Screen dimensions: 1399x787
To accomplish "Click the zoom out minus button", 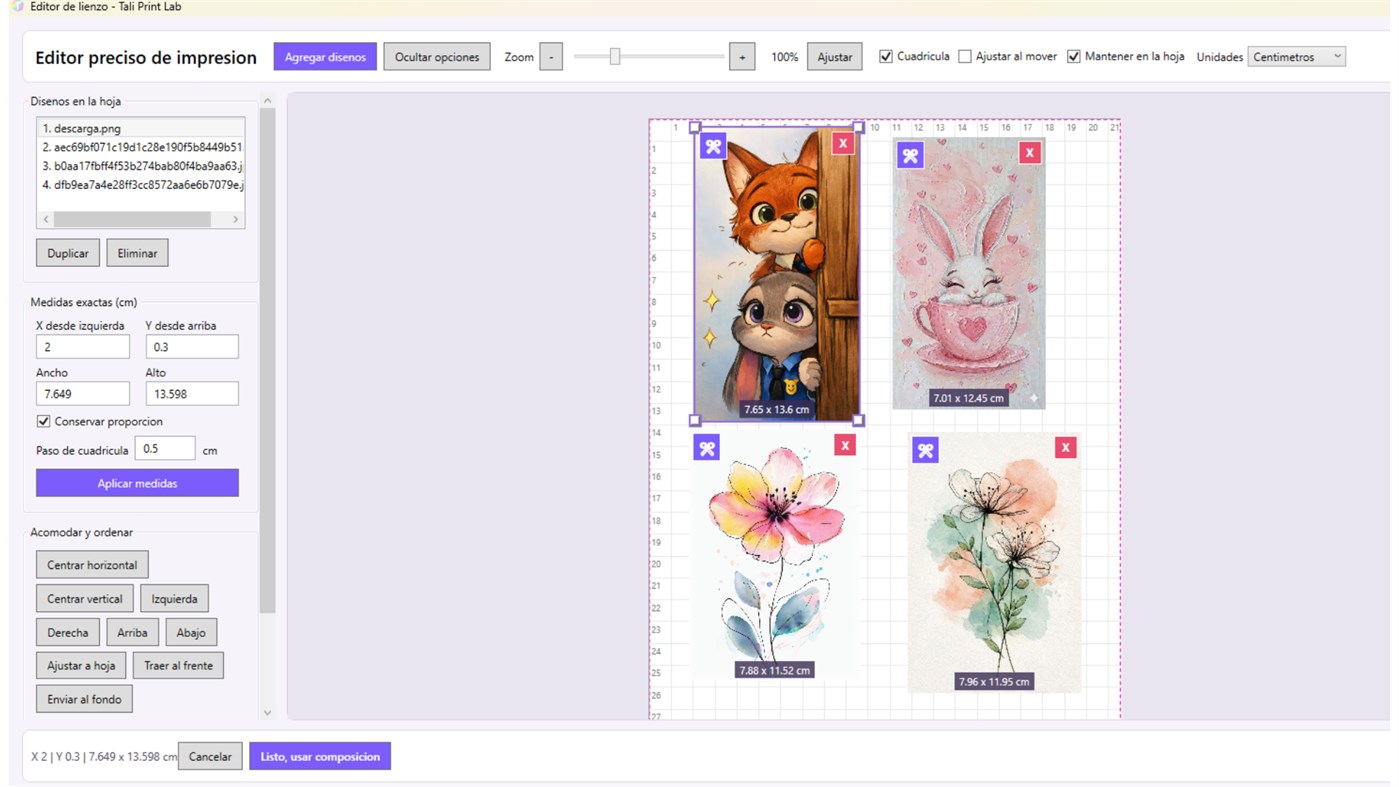I will pos(551,57).
